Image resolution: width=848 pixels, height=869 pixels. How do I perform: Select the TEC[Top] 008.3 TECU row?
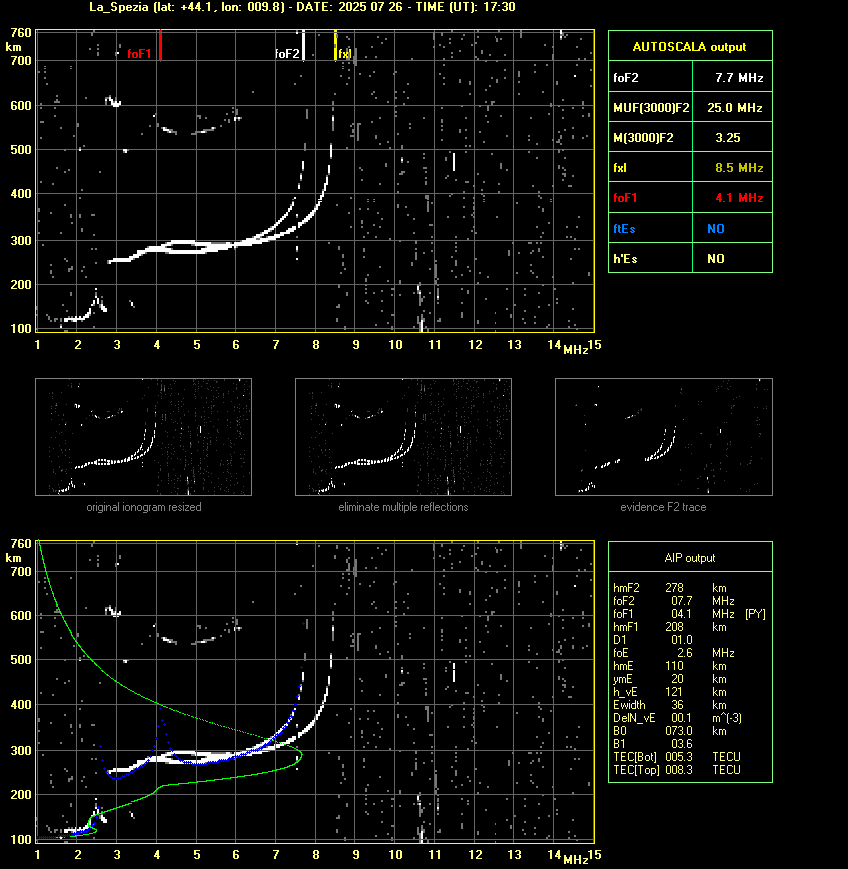pyautogui.click(x=677, y=770)
